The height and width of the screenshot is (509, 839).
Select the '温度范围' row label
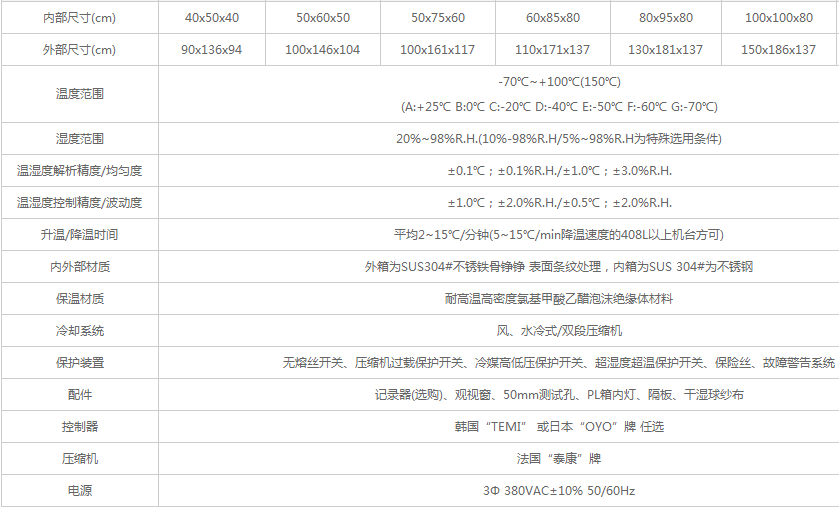click(x=80, y=94)
